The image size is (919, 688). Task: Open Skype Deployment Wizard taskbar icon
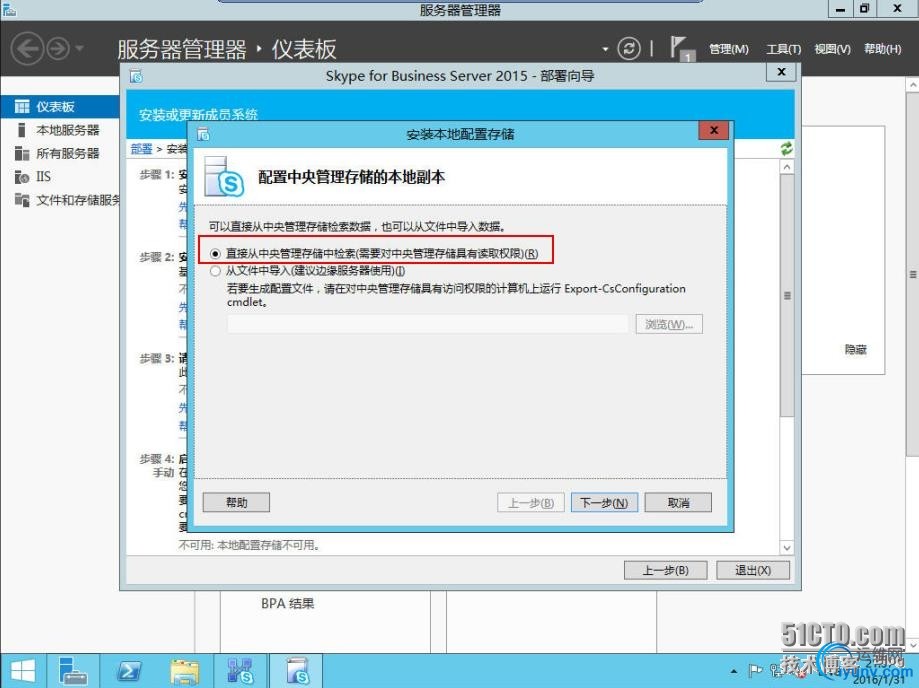tap(297, 671)
